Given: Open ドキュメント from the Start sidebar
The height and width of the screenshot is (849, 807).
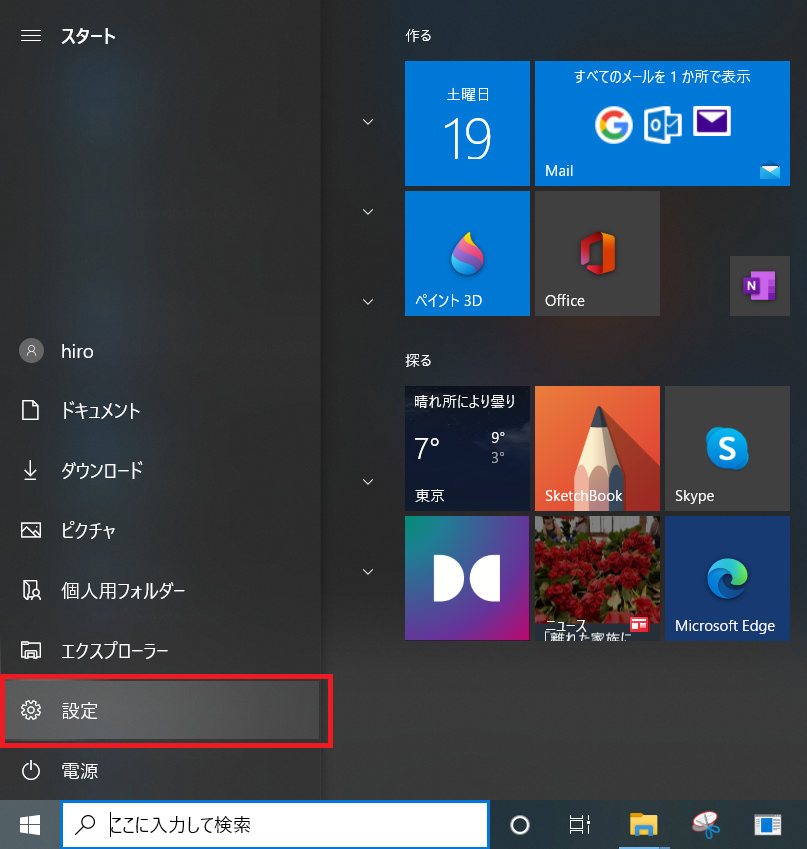Looking at the screenshot, I should [x=162, y=411].
